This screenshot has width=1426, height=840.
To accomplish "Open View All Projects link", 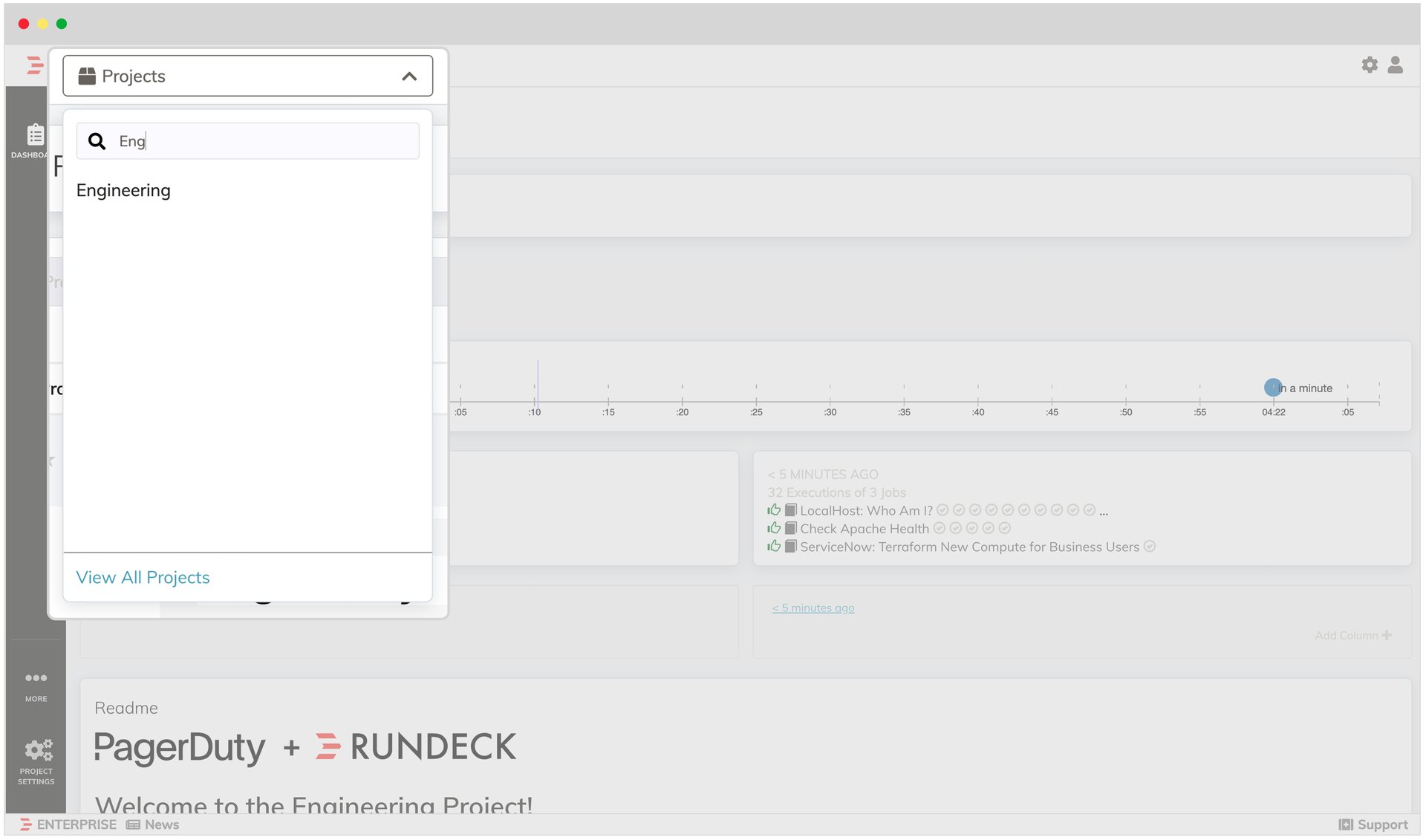I will point(143,578).
